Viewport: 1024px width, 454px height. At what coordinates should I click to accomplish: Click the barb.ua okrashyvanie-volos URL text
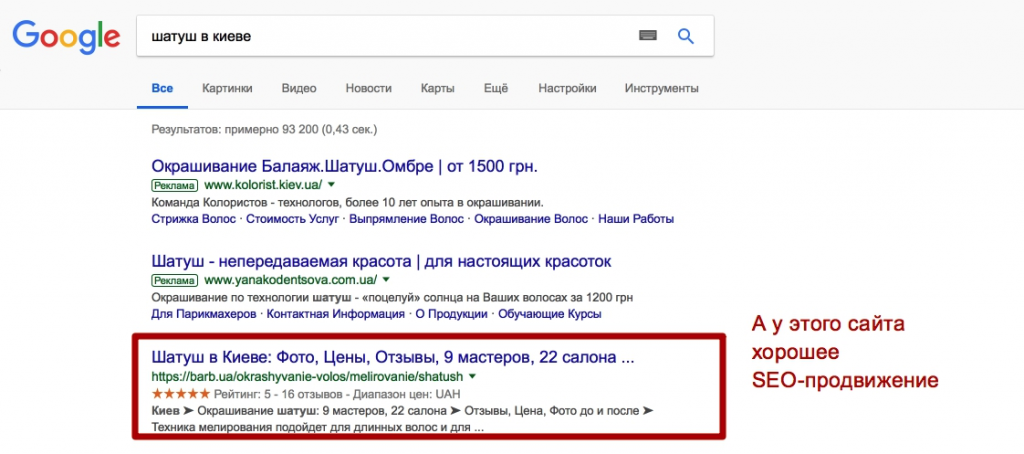click(307, 377)
